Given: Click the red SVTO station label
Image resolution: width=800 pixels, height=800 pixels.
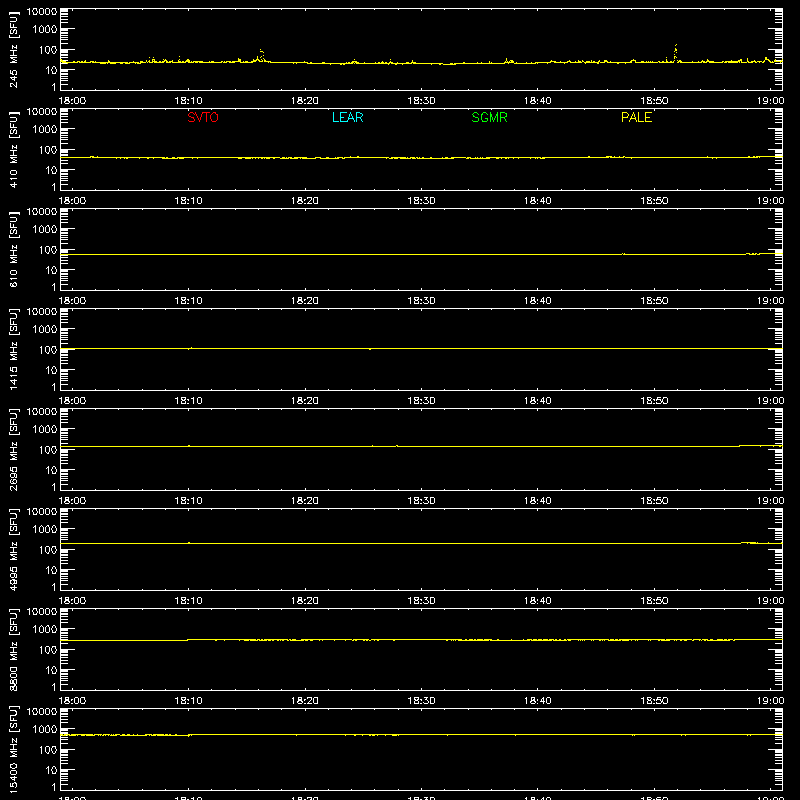Looking at the screenshot, I should tap(203, 117).
